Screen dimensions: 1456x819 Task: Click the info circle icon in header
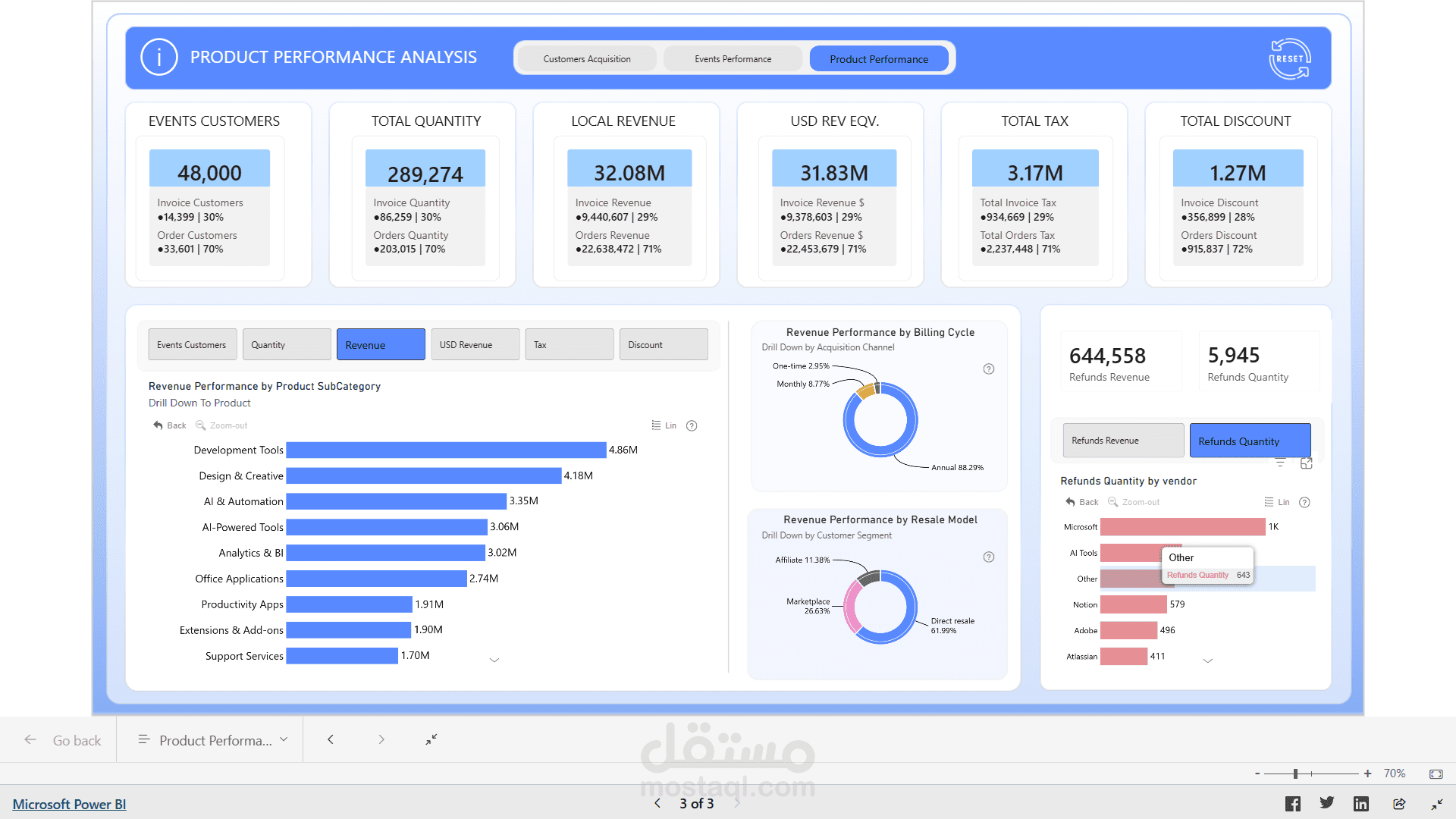click(159, 58)
